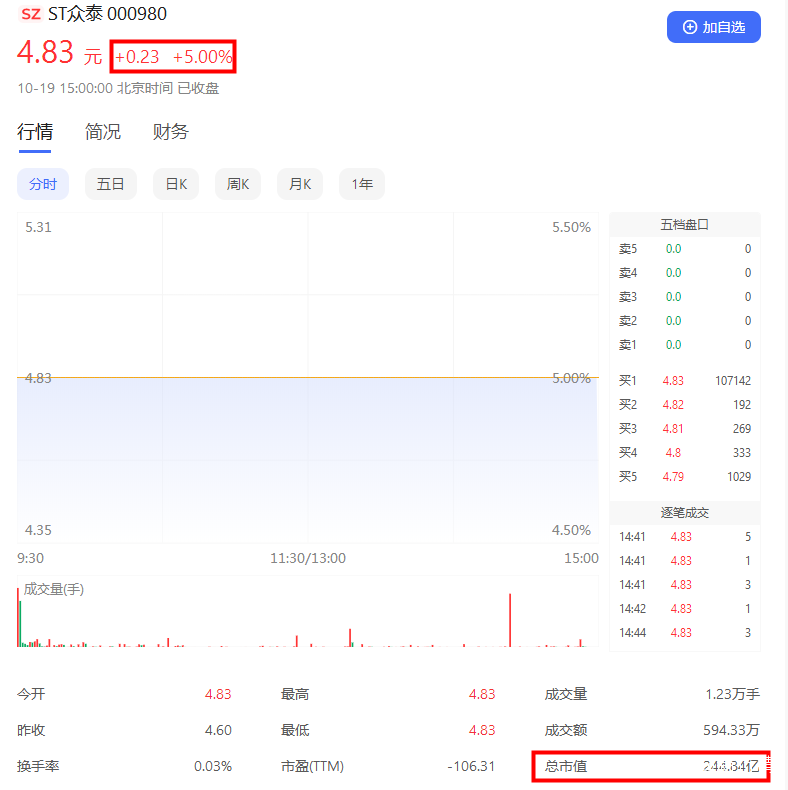Image resolution: width=788 pixels, height=790 pixels.
Task: Click the 卖1 order book row
Action: tap(685, 345)
